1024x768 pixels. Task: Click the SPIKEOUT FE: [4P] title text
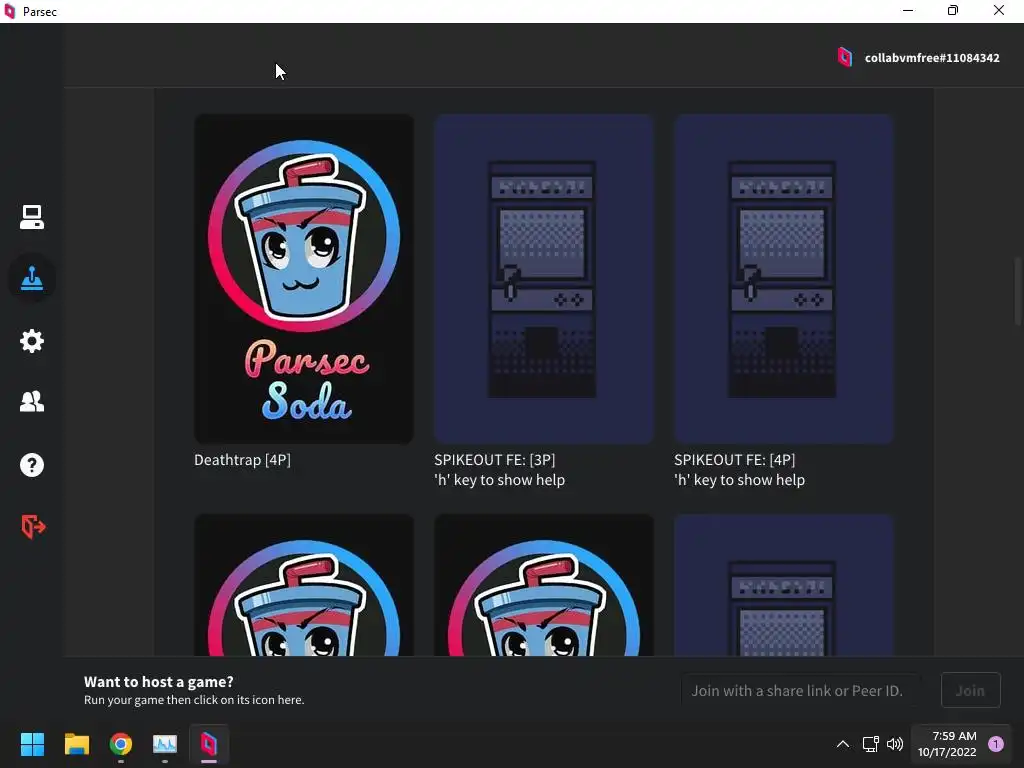coord(735,460)
